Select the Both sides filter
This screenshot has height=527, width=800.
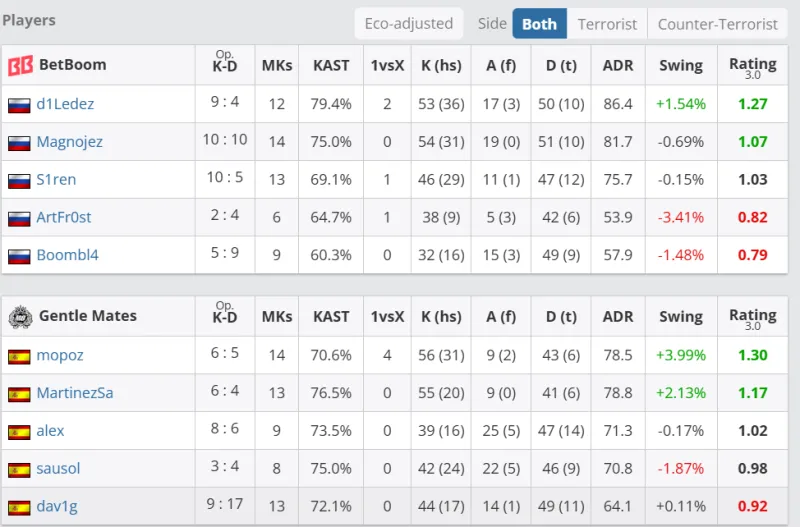(x=539, y=24)
